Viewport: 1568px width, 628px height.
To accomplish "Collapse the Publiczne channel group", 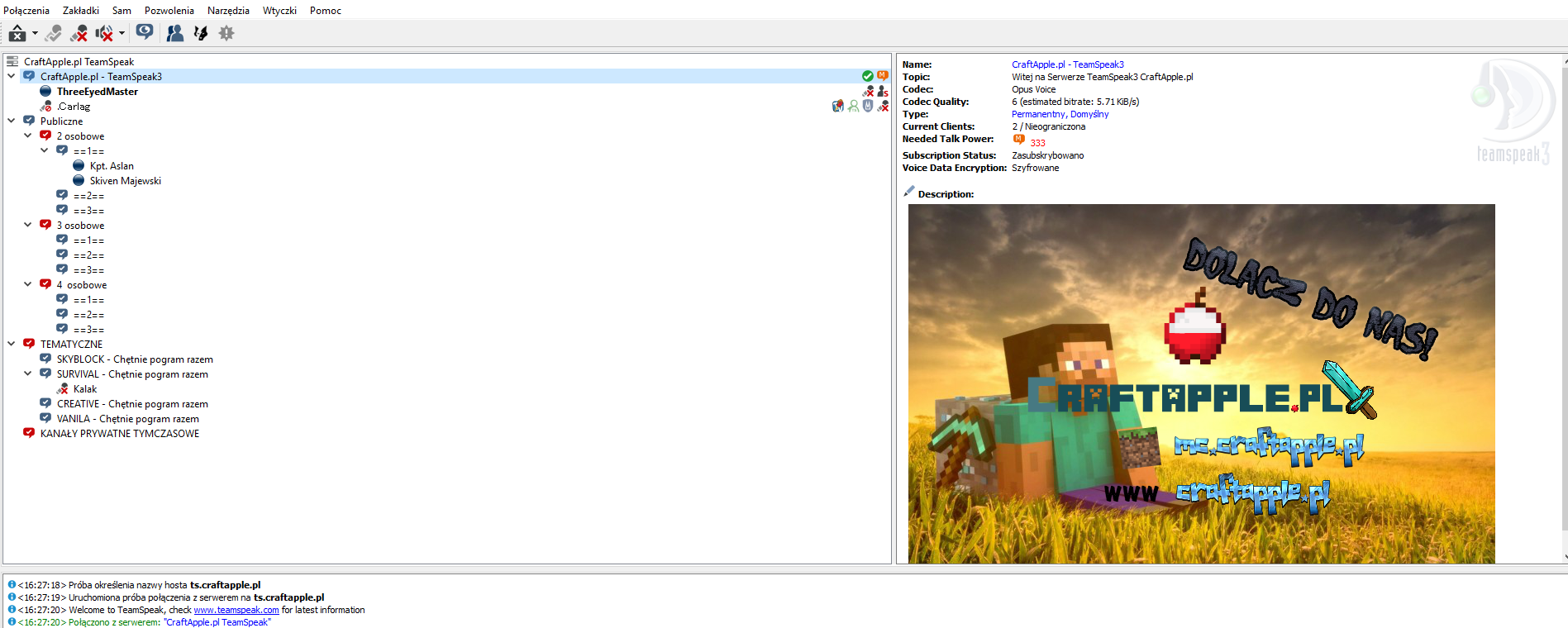I will 12,121.
